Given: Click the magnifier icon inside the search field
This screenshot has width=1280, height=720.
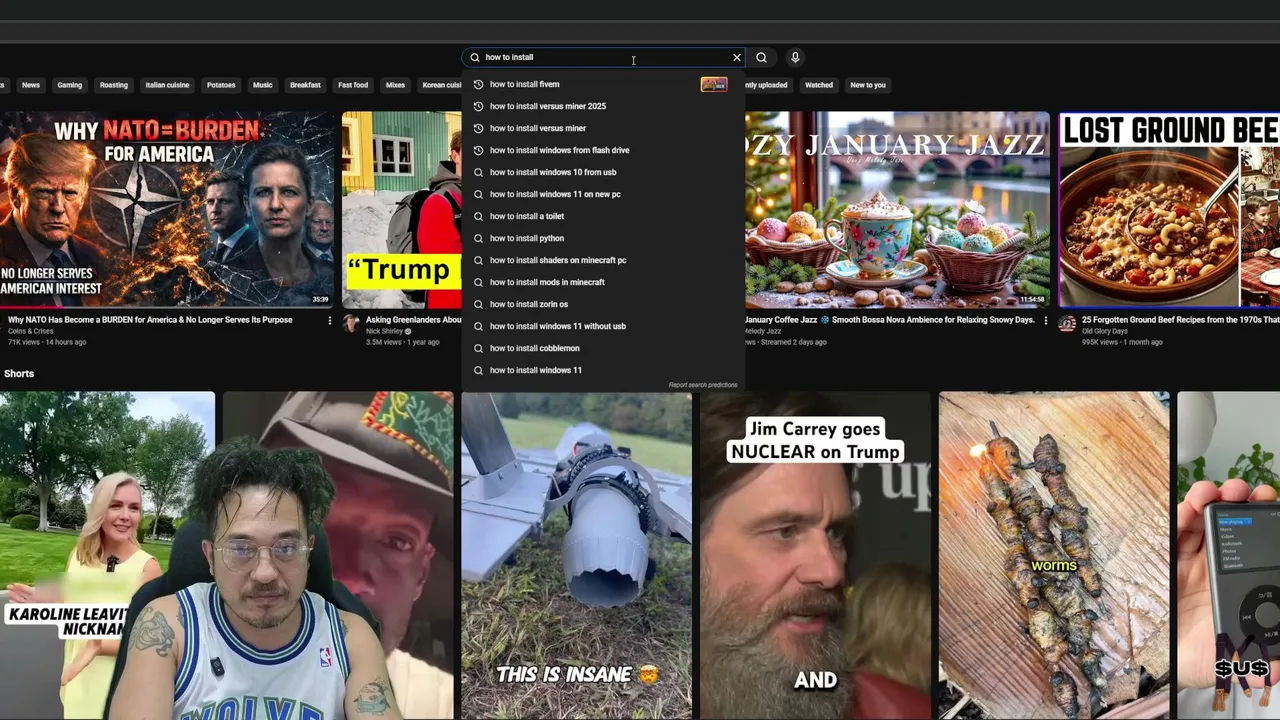Looking at the screenshot, I should coord(475,57).
